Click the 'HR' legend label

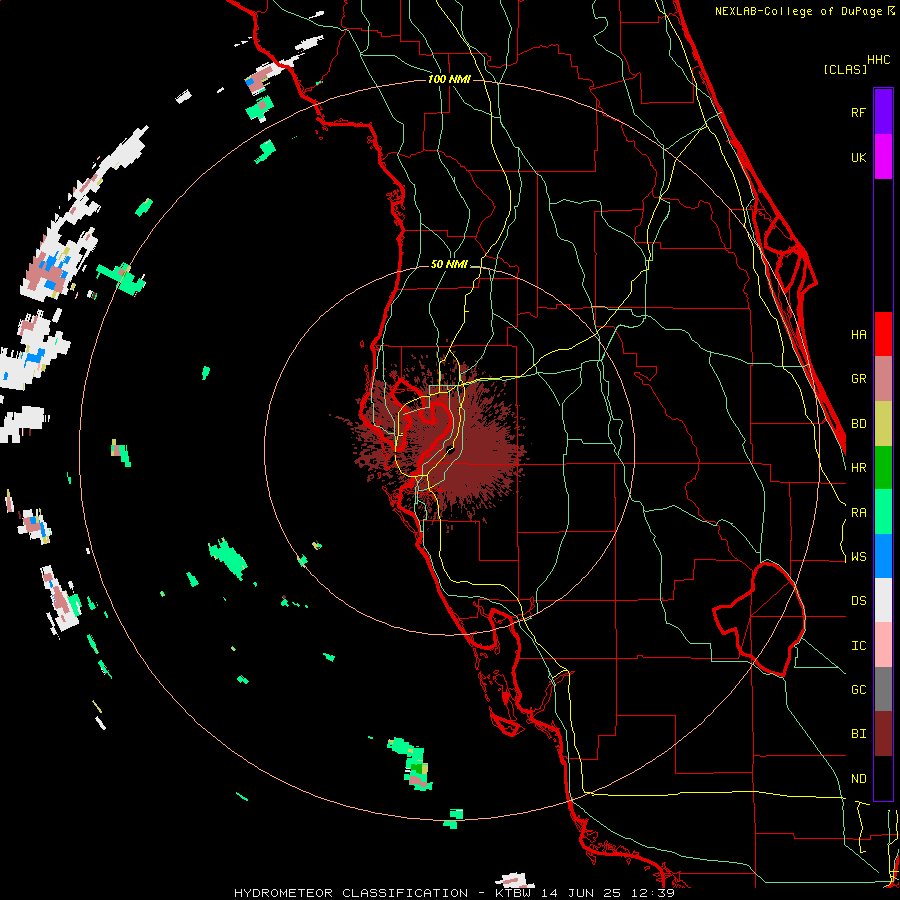(858, 468)
